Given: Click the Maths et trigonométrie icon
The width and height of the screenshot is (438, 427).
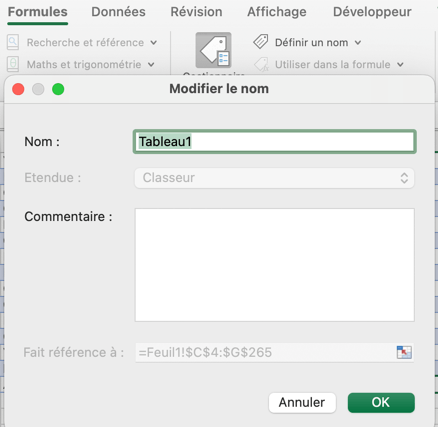Looking at the screenshot, I should point(13,64).
